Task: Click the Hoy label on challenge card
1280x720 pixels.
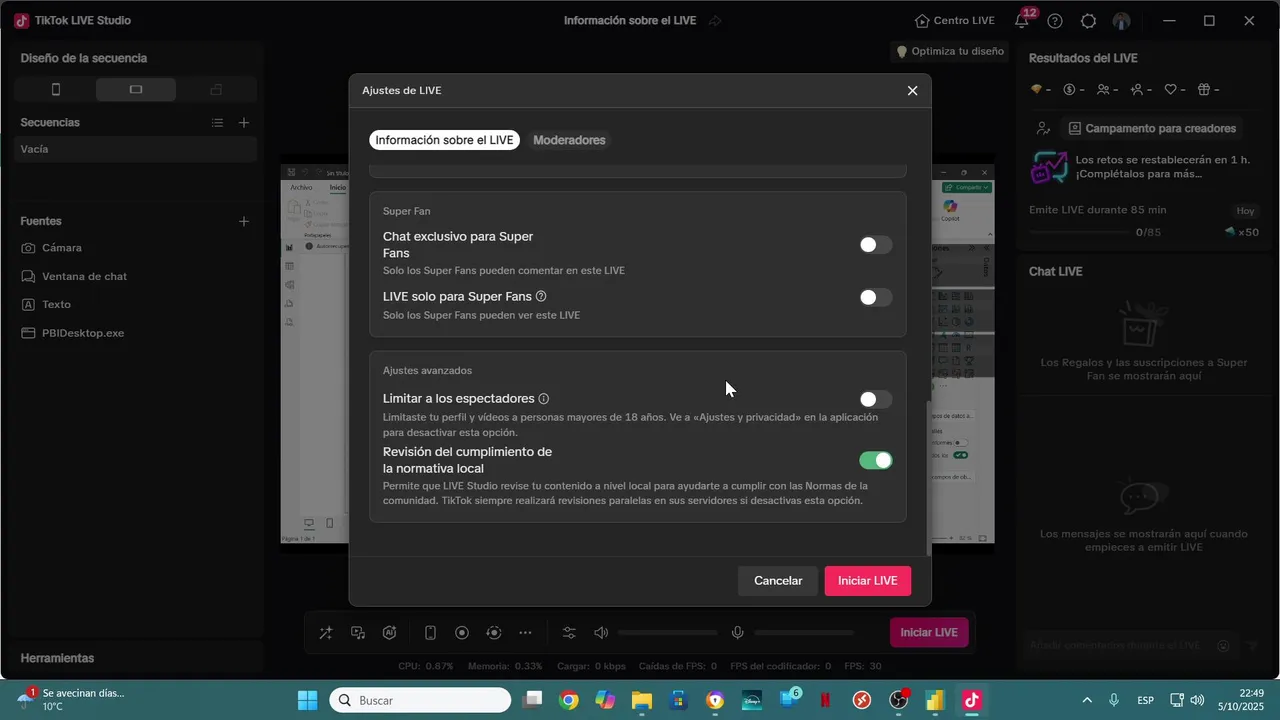Action: tap(1245, 211)
